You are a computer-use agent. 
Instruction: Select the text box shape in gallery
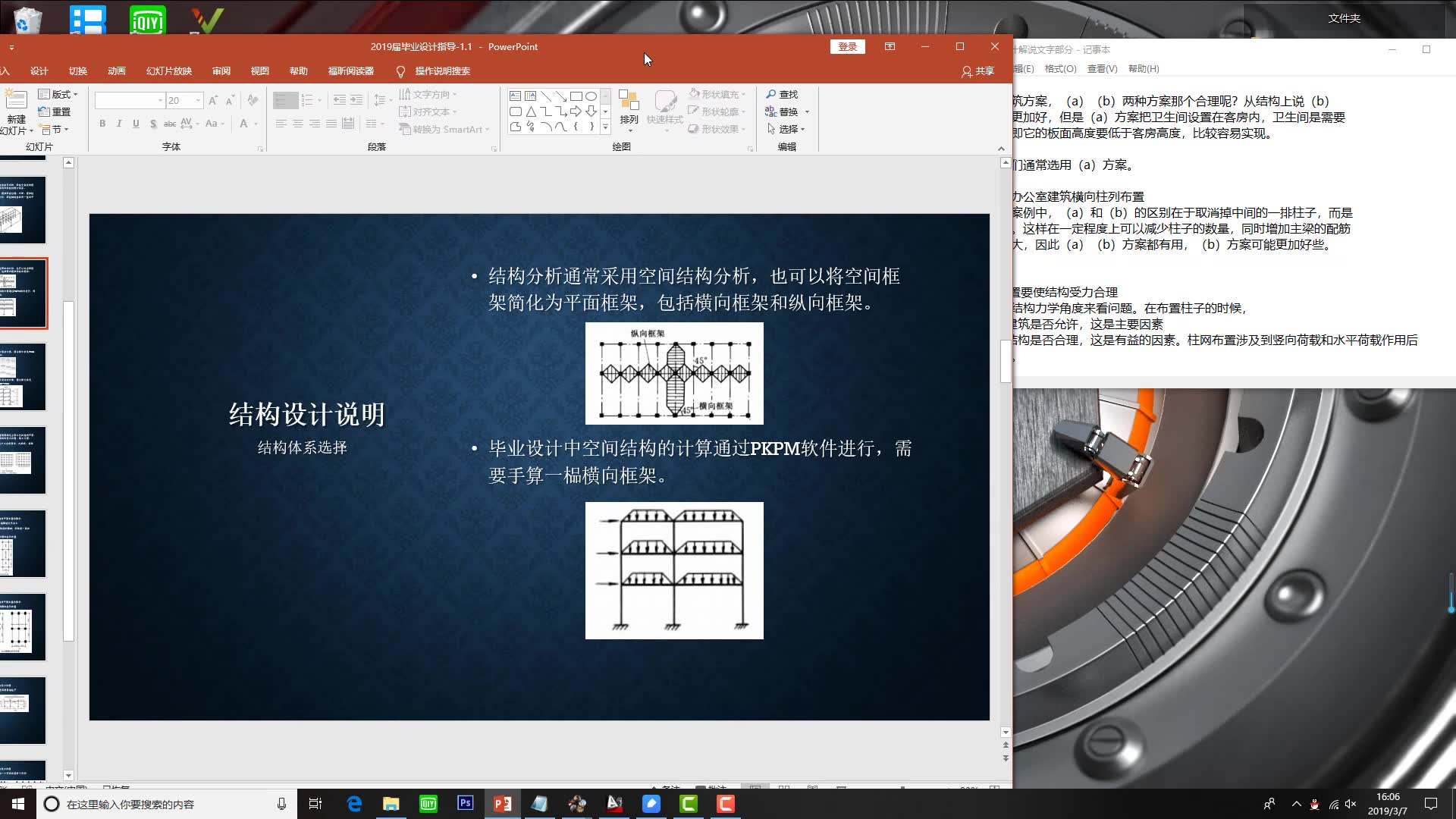[516, 96]
